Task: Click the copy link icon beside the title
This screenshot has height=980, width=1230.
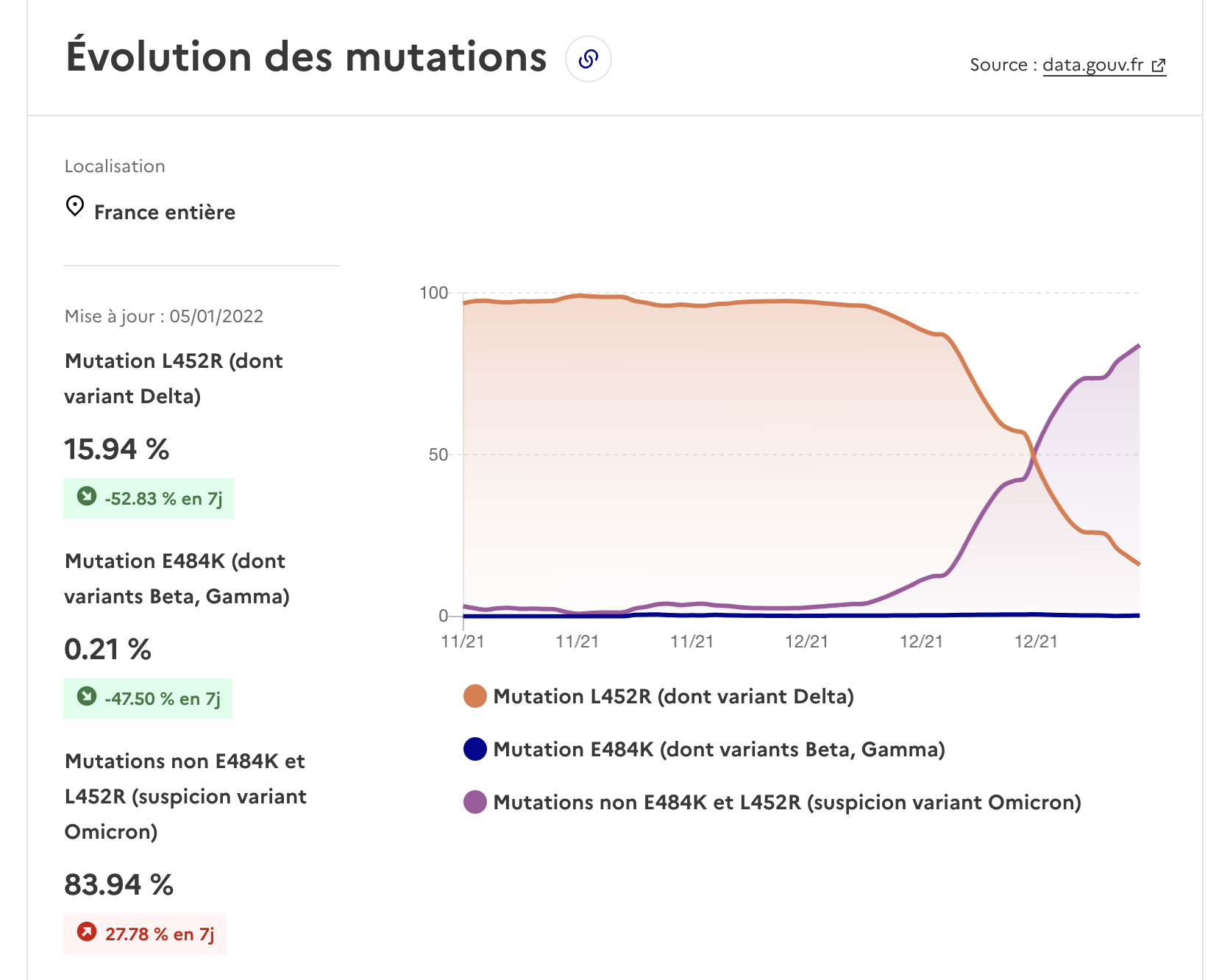Action: click(x=588, y=59)
